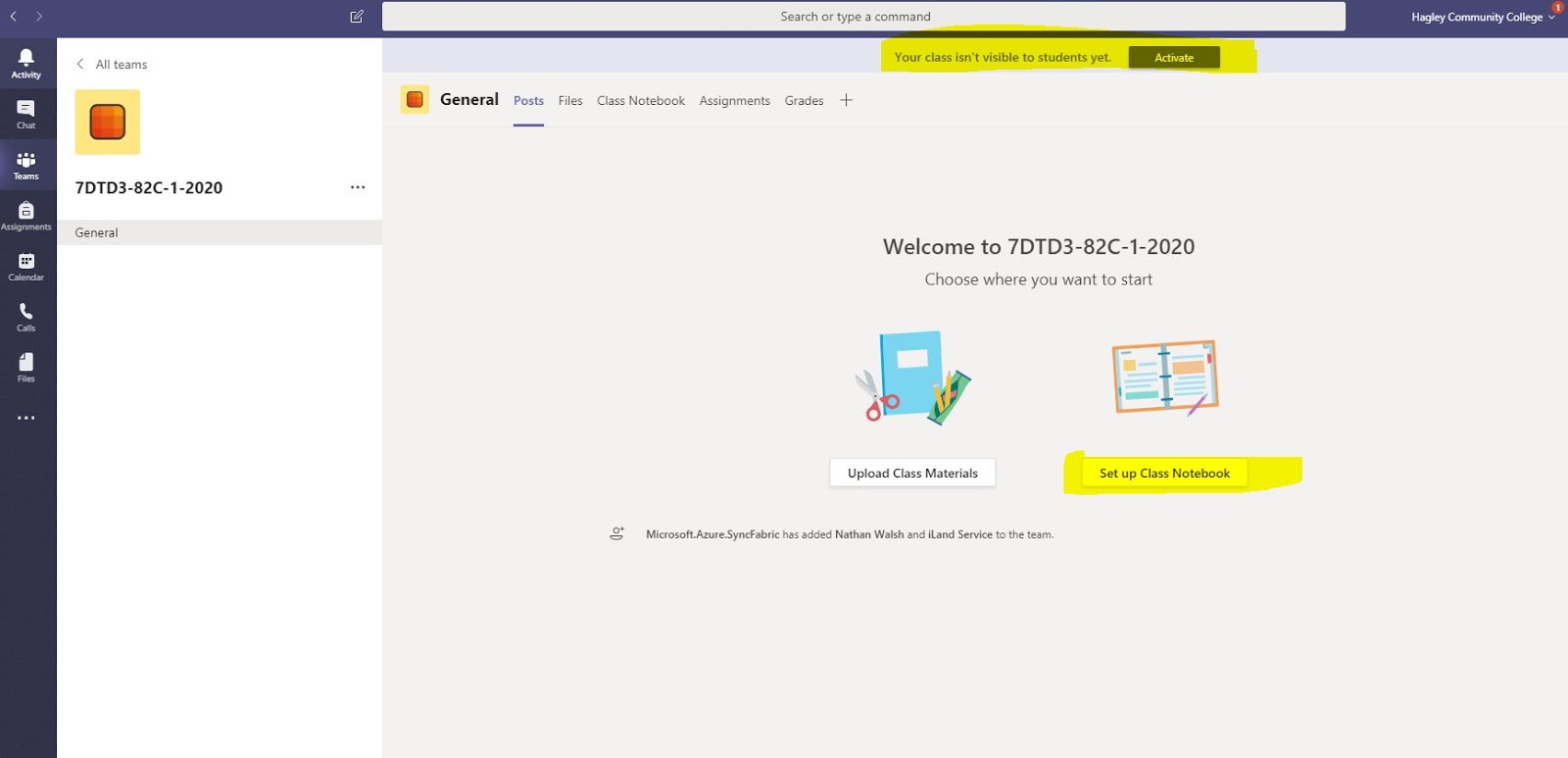This screenshot has width=1568, height=758.
Task: Click the team avatar in the side panel
Action: click(x=108, y=122)
